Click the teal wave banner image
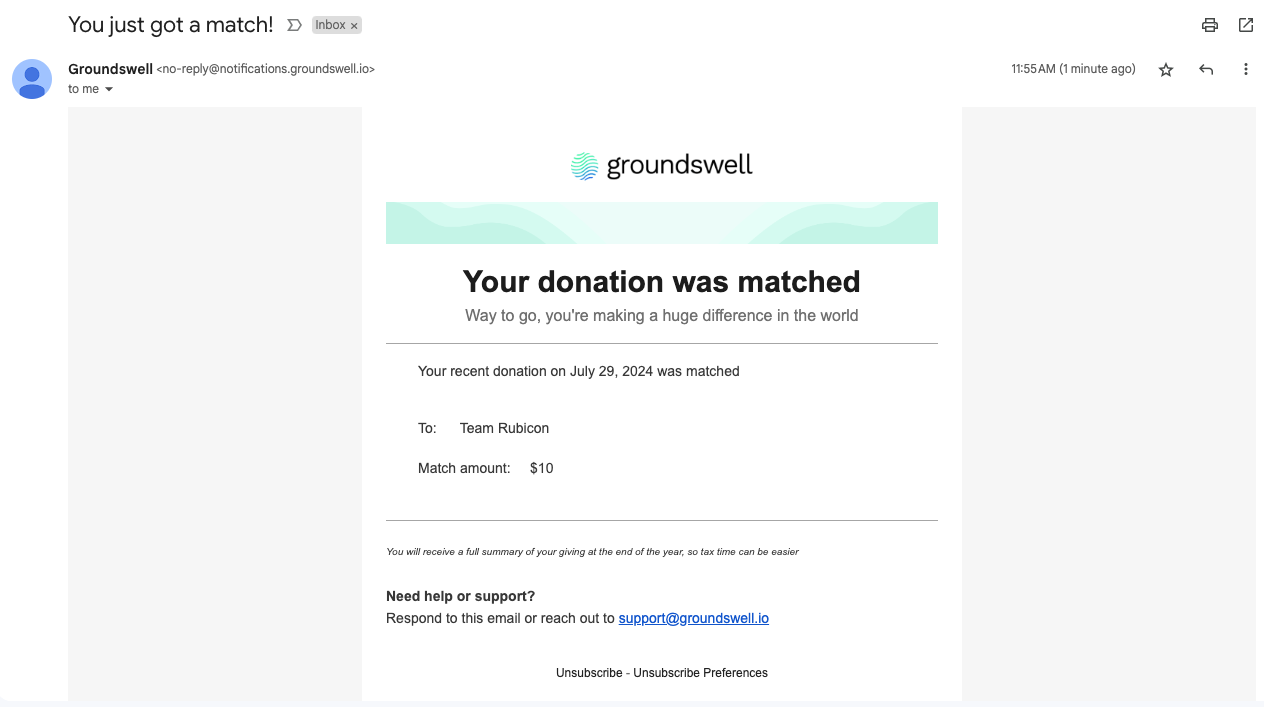The image size is (1264, 707). (662, 223)
